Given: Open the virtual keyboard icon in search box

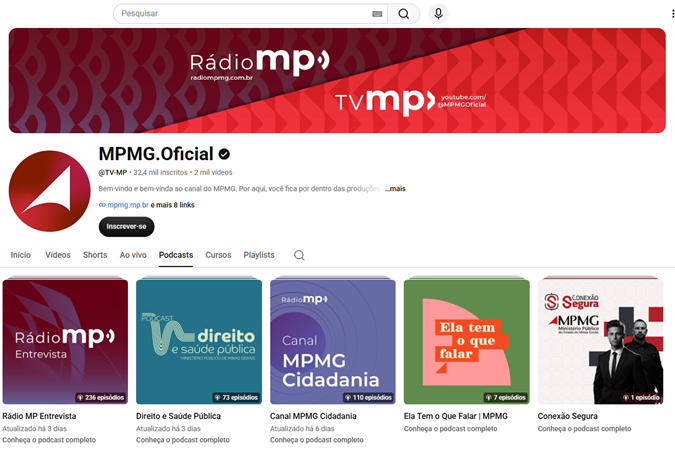Looking at the screenshot, I should pyautogui.click(x=377, y=14).
